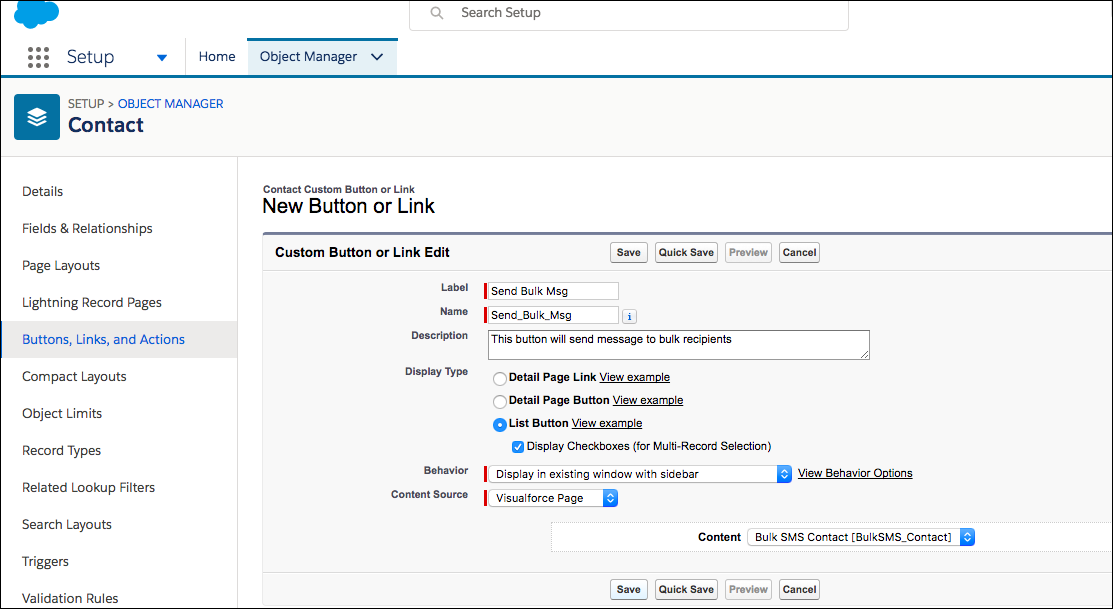Screen dimensions: 1113x609
Task: Click the top Save button
Action: (x=629, y=253)
